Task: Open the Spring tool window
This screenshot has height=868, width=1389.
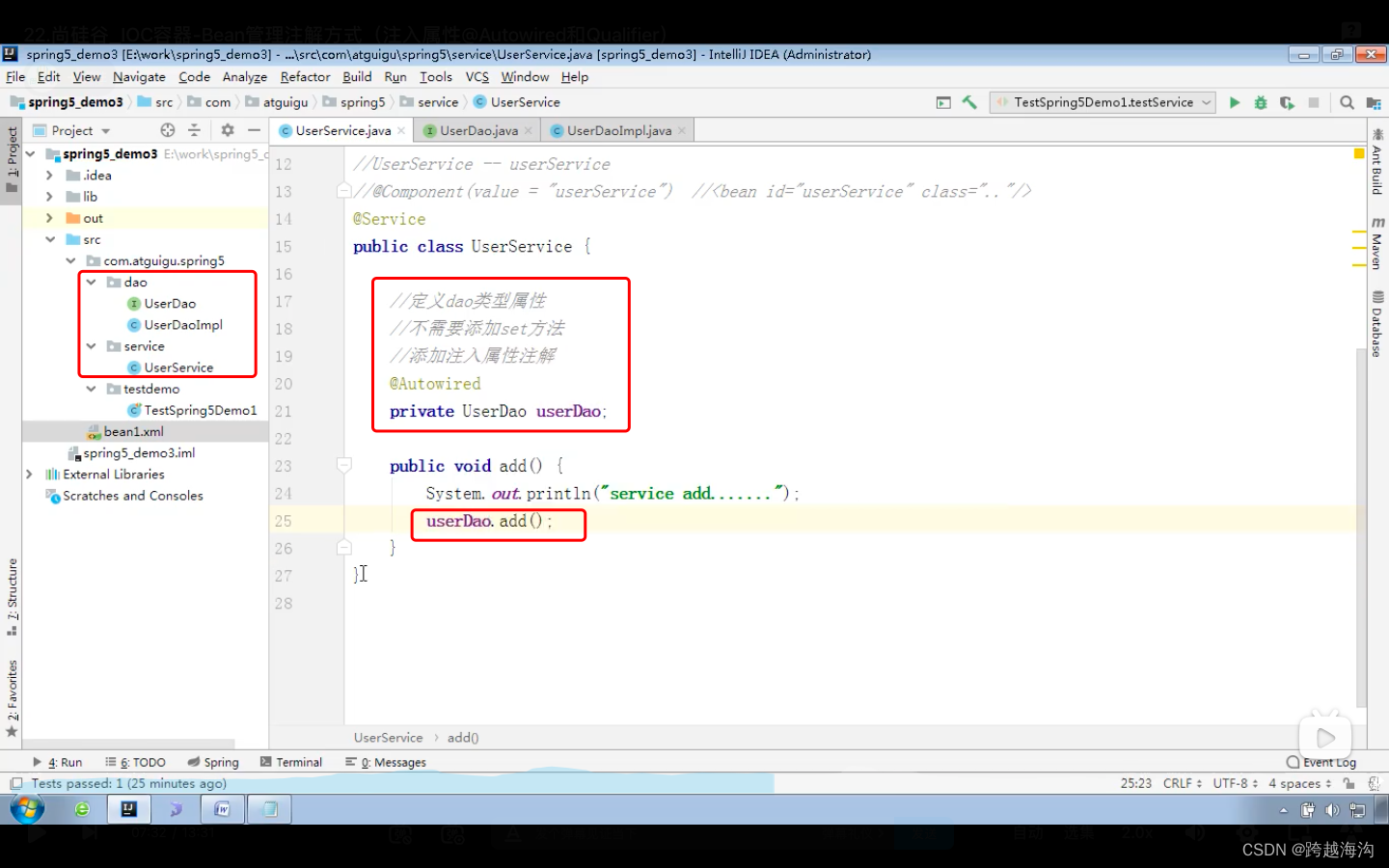Action: tap(213, 762)
